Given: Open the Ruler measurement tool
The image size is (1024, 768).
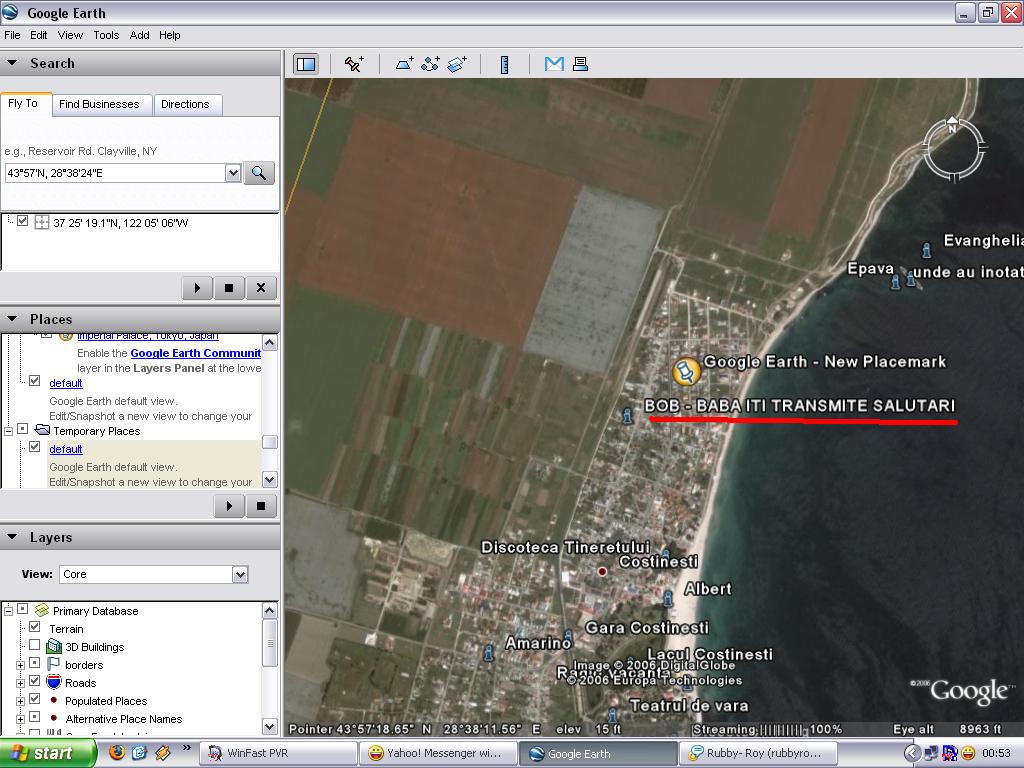Looking at the screenshot, I should click(x=504, y=64).
